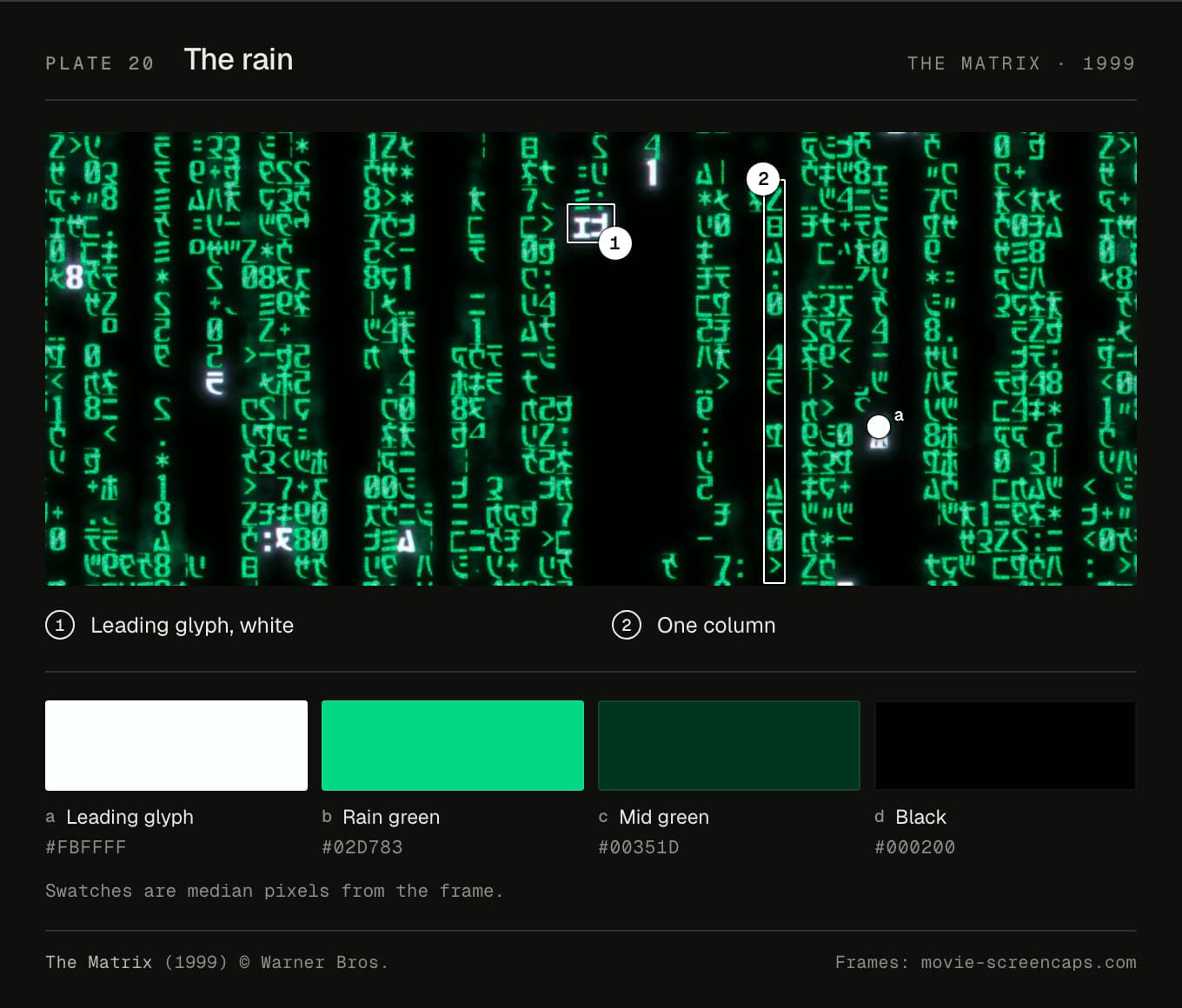
Task: Click the white sample dot labeled a on the frame
Action: point(879,427)
